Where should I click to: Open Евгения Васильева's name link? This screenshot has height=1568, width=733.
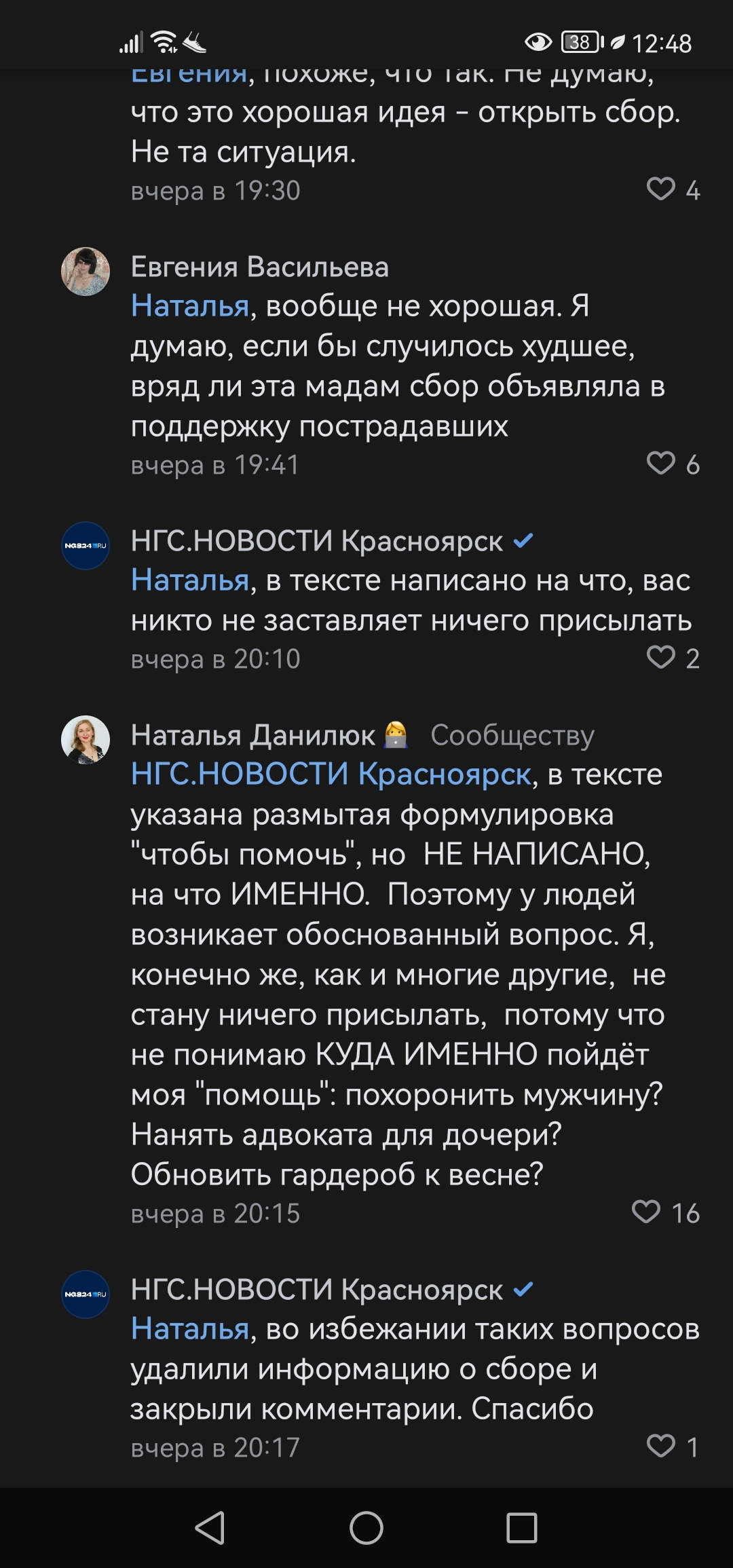[x=259, y=267]
